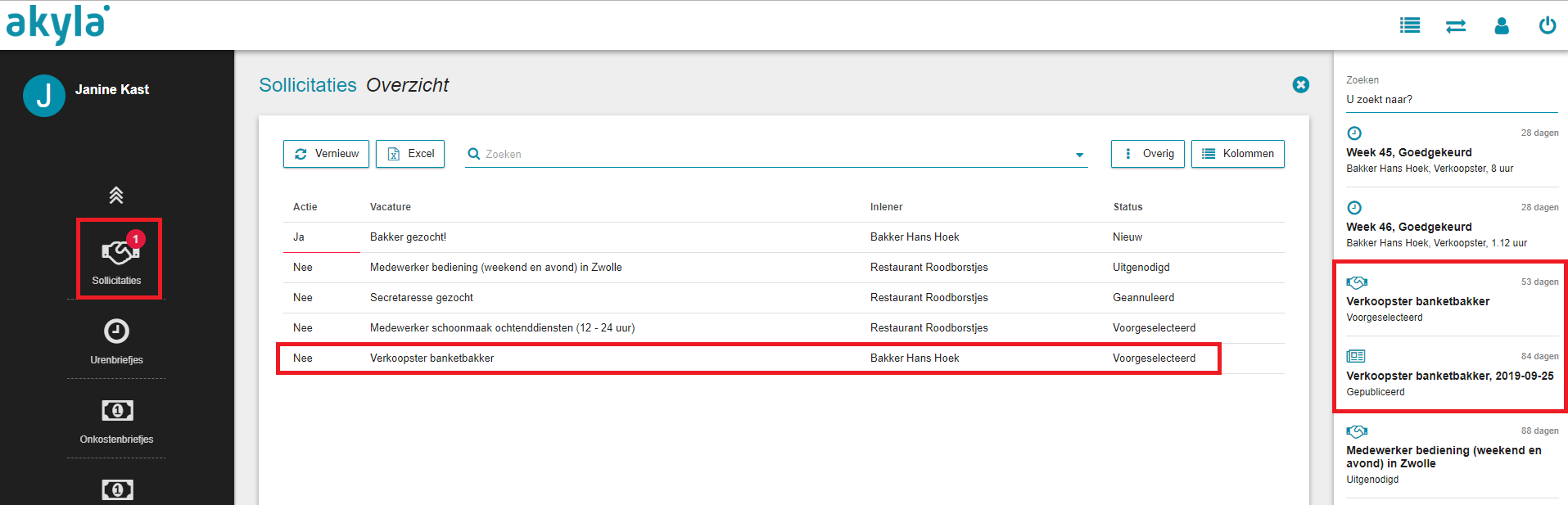Select the Secretaresse gezocht row

(784, 298)
